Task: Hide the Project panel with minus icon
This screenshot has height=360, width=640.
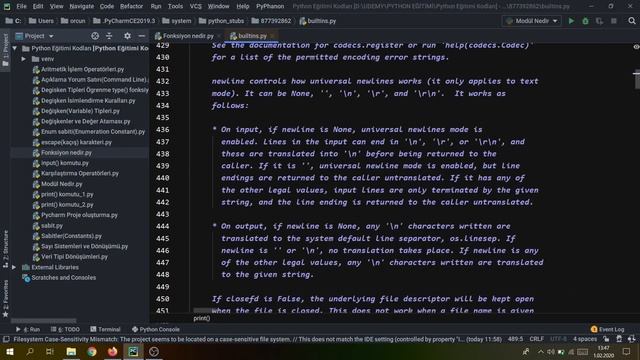Action: click(141, 36)
